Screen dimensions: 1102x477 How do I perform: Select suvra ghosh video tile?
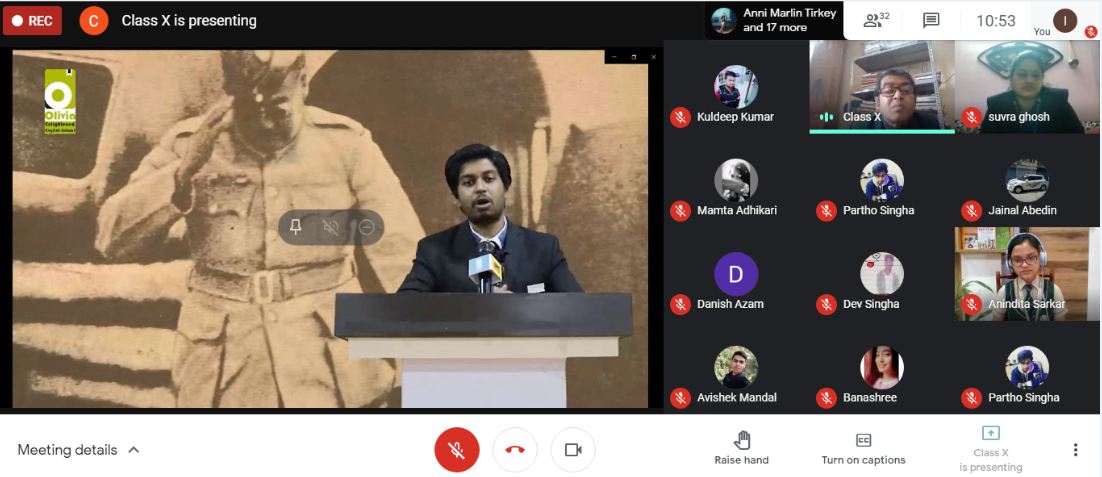coord(1027,87)
